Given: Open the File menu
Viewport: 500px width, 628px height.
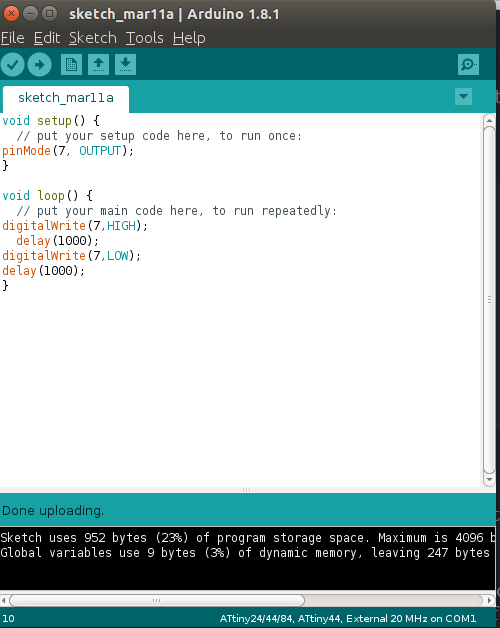Looking at the screenshot, I should [x=12, y=38].
